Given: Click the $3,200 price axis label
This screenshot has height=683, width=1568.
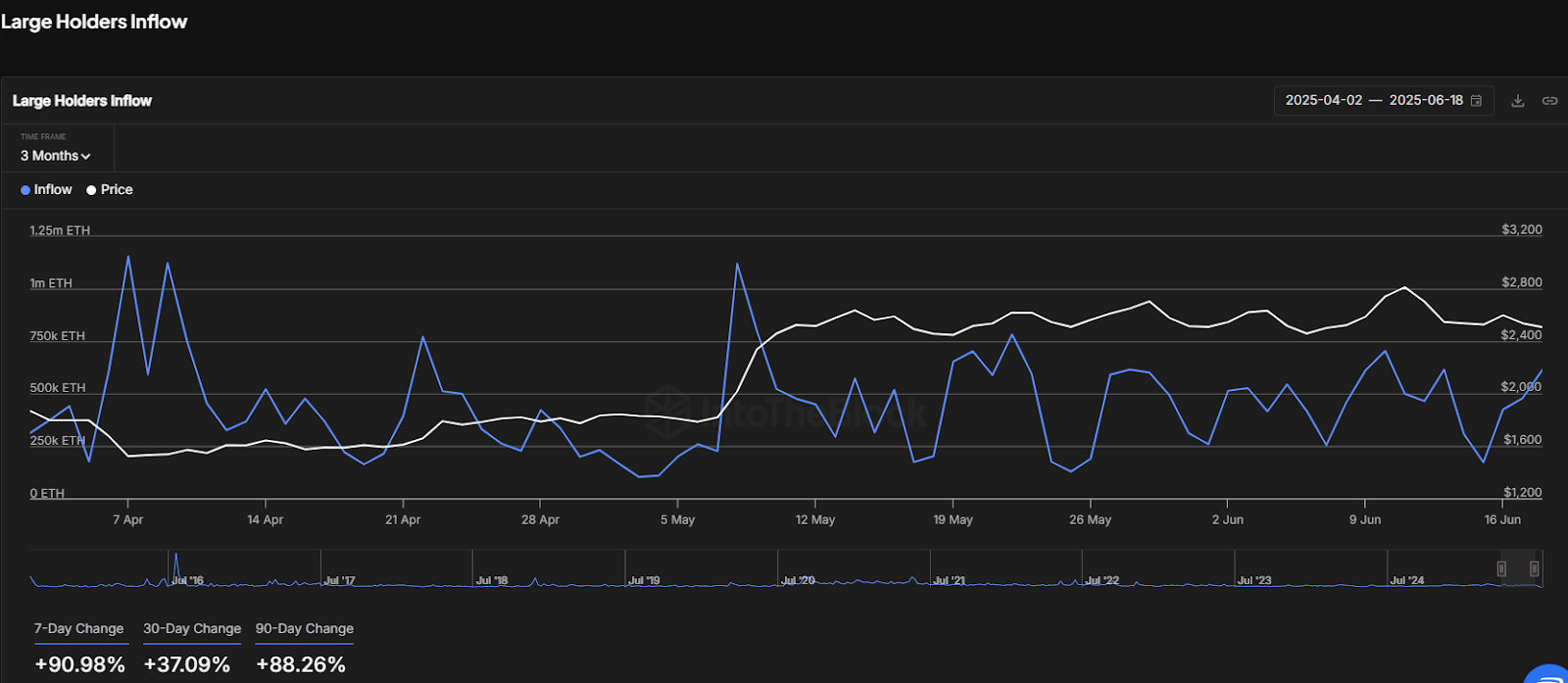Looking at the screenshot, I should (1522, 229).
